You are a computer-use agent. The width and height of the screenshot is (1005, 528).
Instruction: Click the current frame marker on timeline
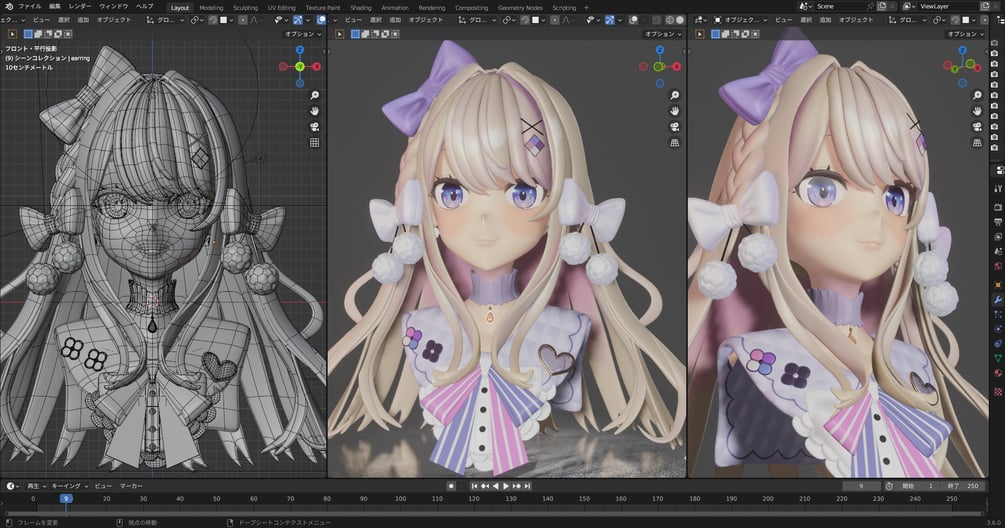coord(65,499)
